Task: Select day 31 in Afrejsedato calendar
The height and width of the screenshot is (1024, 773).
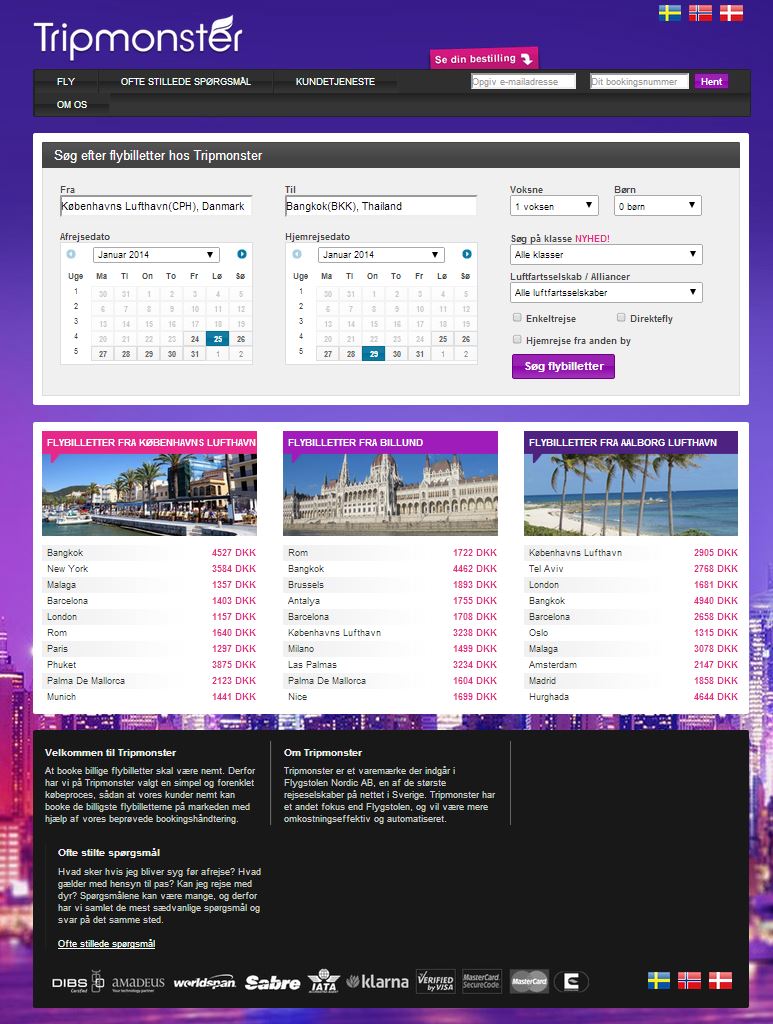Action: click(x=195, y=354)
